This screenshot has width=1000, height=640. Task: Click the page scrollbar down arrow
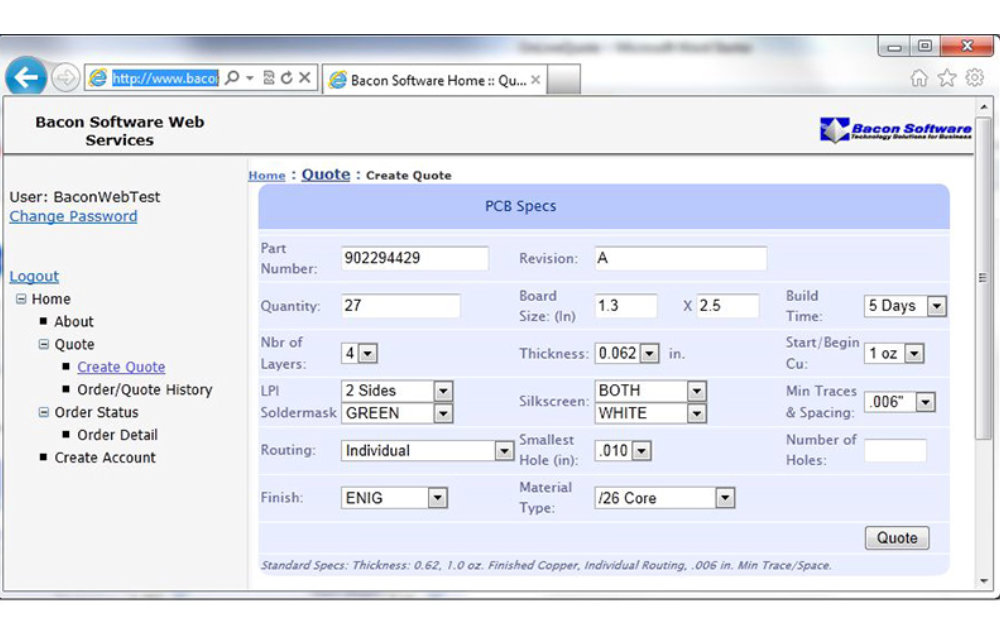pyautogui.click(x=983, y=581)
